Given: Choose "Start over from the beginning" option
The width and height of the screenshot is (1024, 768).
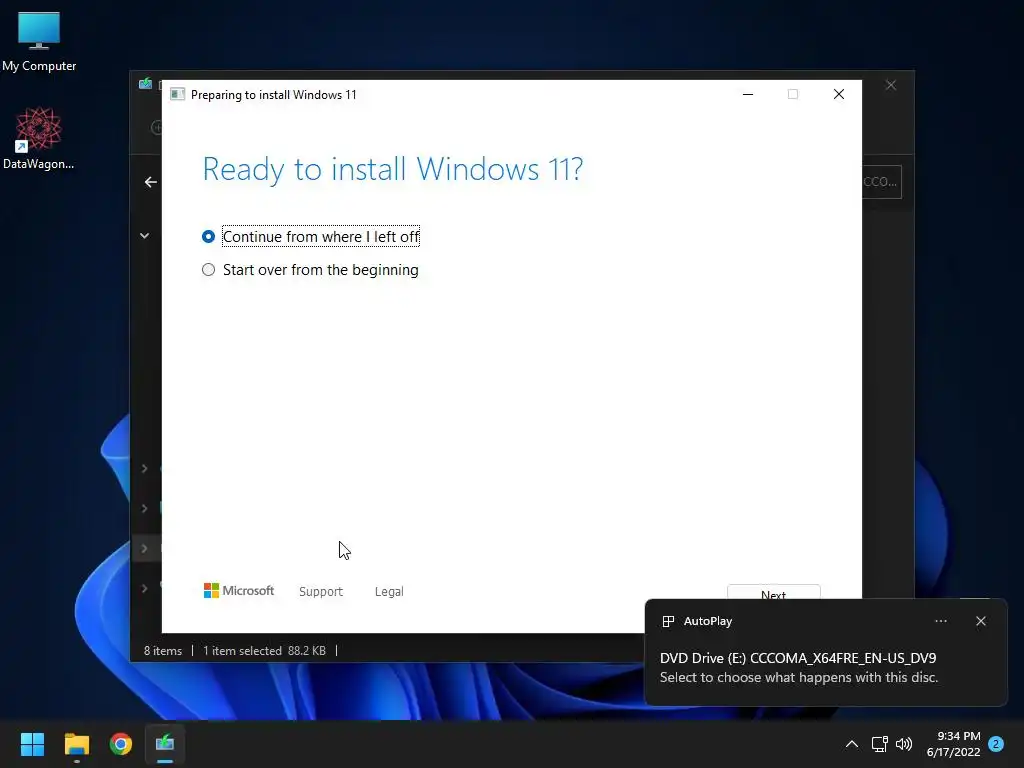Looking at the screenshot, I should (x=208, y=270).
